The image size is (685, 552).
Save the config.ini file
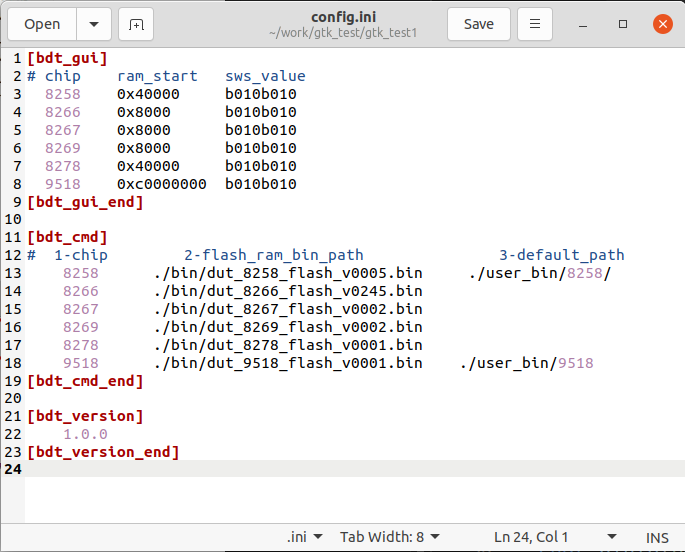click(x=479, y=24)
